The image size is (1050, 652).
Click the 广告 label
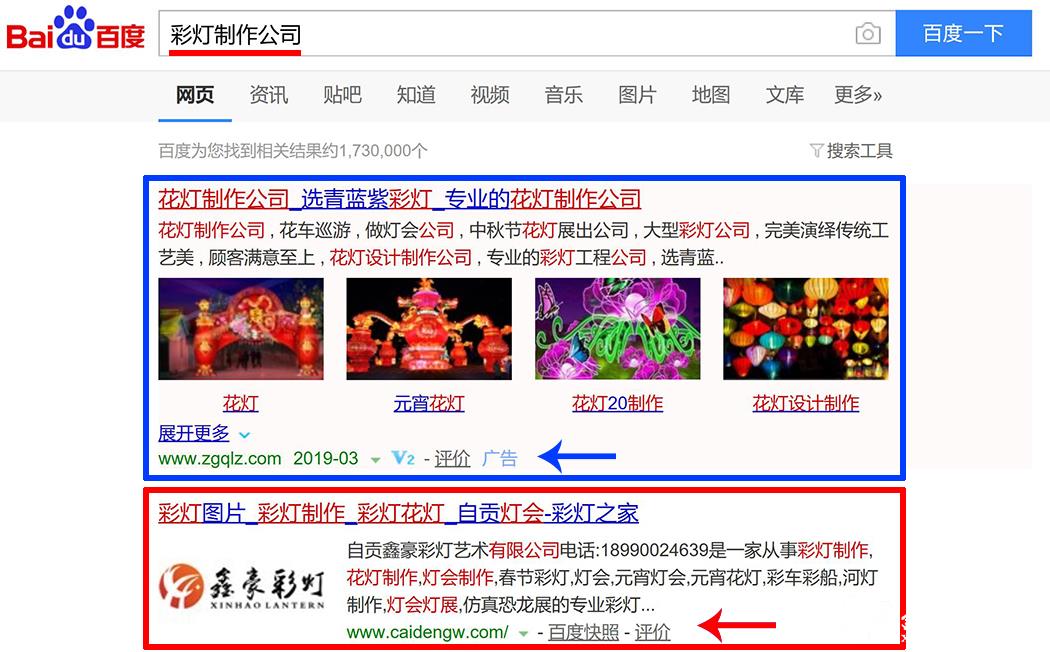pyautogui.click(x=500, y=459)
